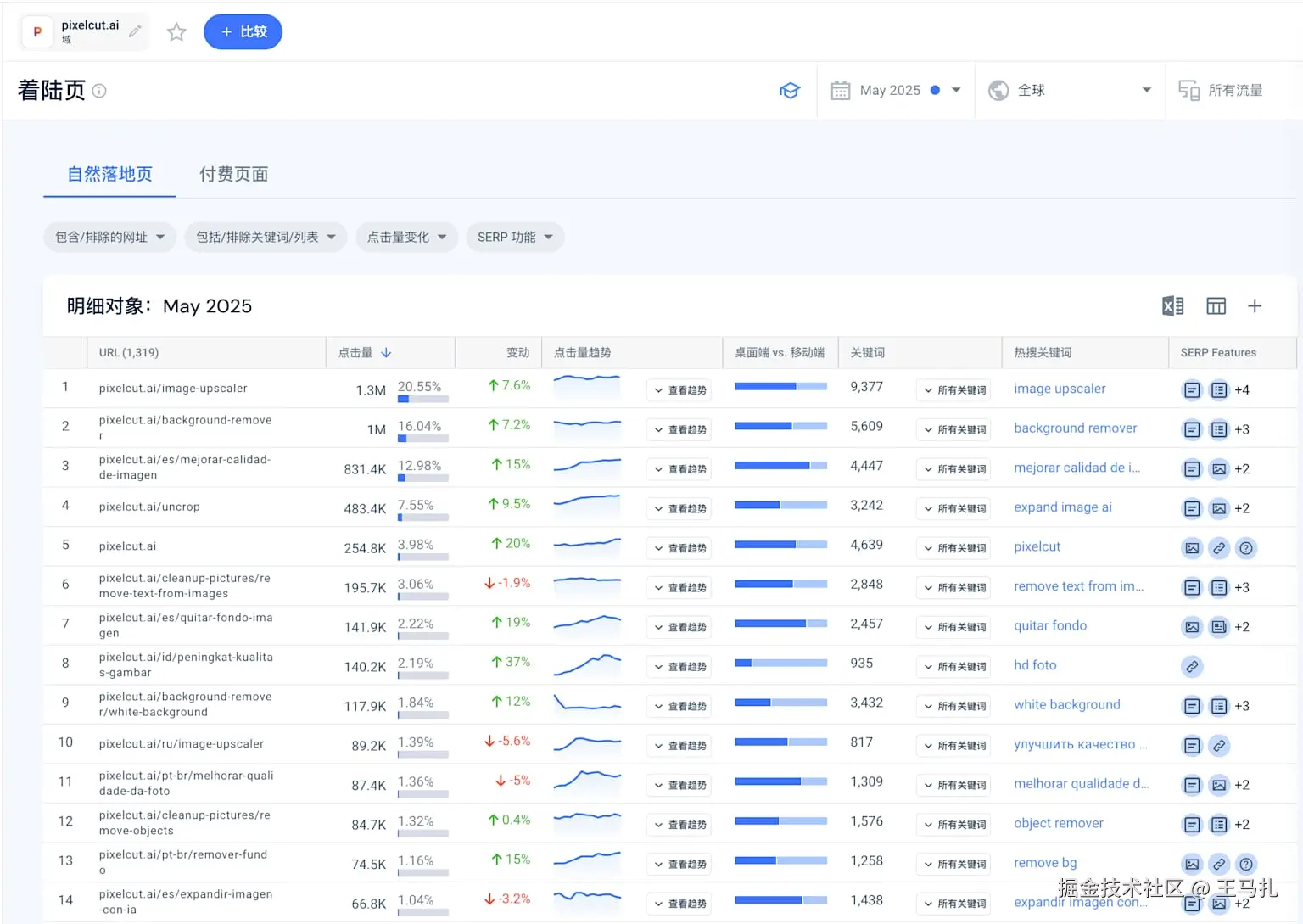Open the pixelcut keyword link

click(x=1037, y=546)
